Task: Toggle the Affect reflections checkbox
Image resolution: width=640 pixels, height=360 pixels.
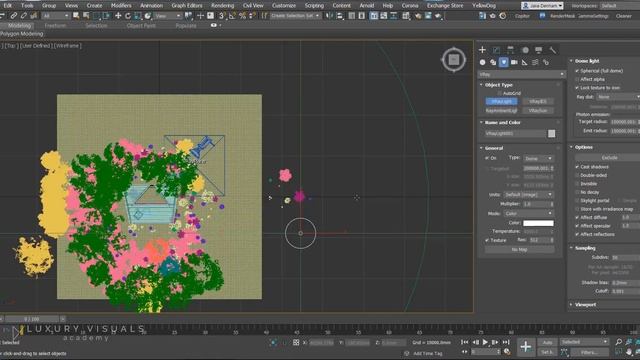Action: click(577, 234)
